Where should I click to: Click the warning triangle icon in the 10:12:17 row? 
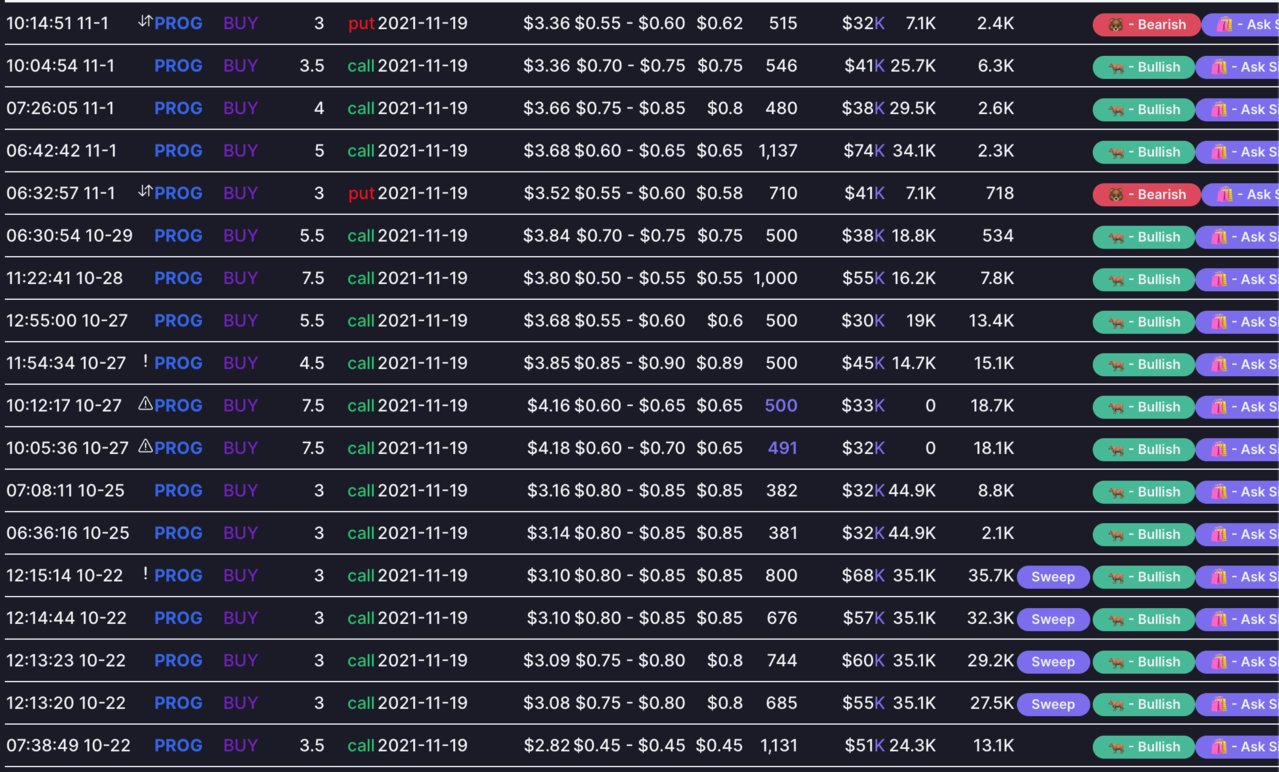point(145,403)
